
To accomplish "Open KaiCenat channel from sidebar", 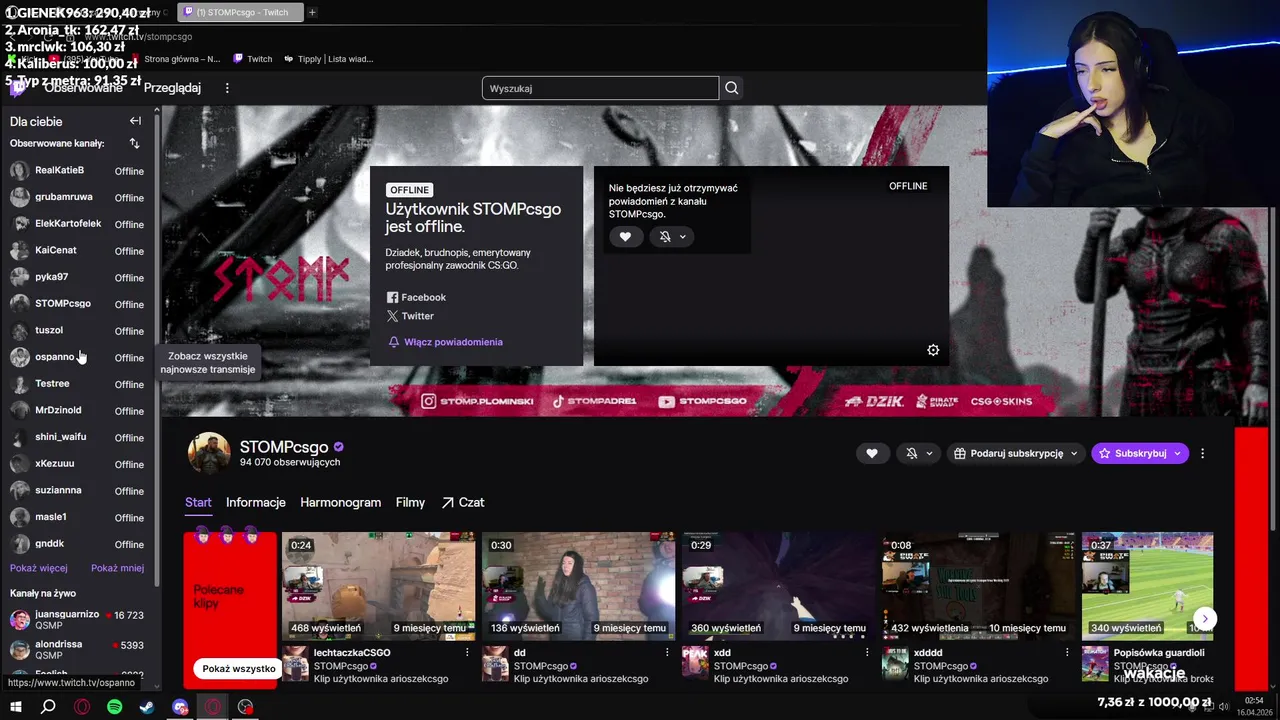I will click(x=78, y=251).
